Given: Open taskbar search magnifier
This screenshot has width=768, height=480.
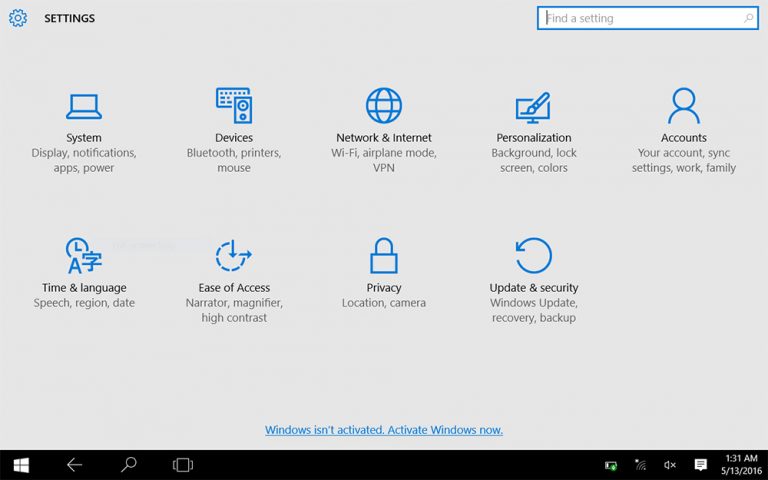Looking at the screenshot, I should (128, 465).
